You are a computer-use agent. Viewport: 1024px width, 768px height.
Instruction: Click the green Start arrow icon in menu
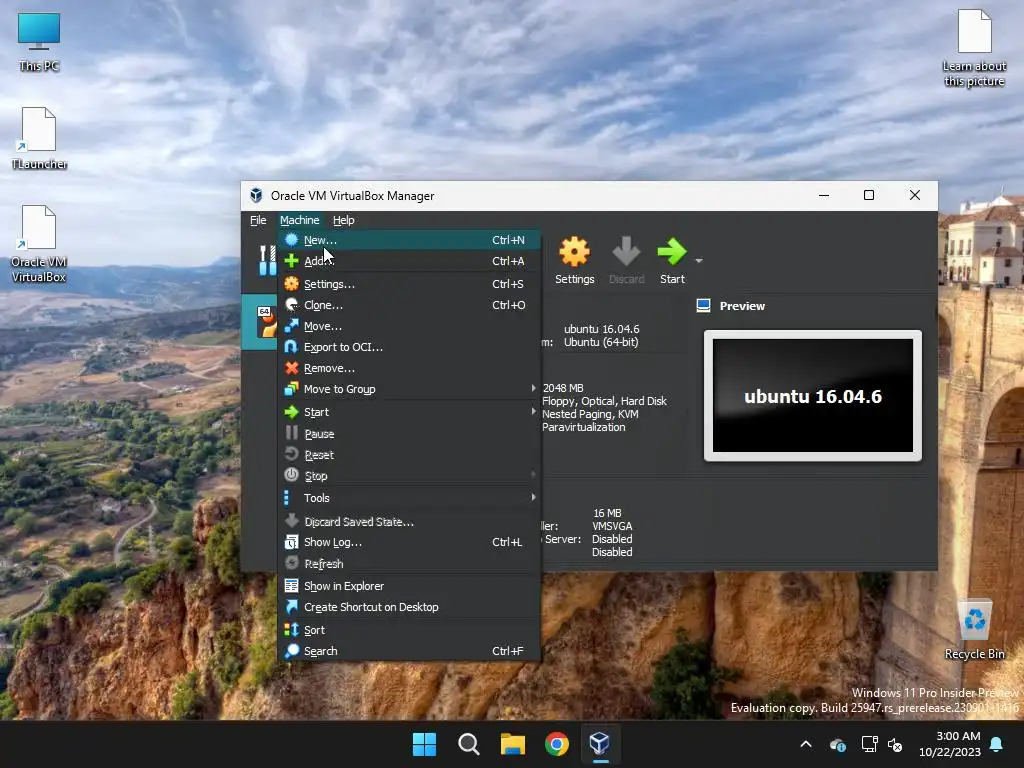pos(291,411)
